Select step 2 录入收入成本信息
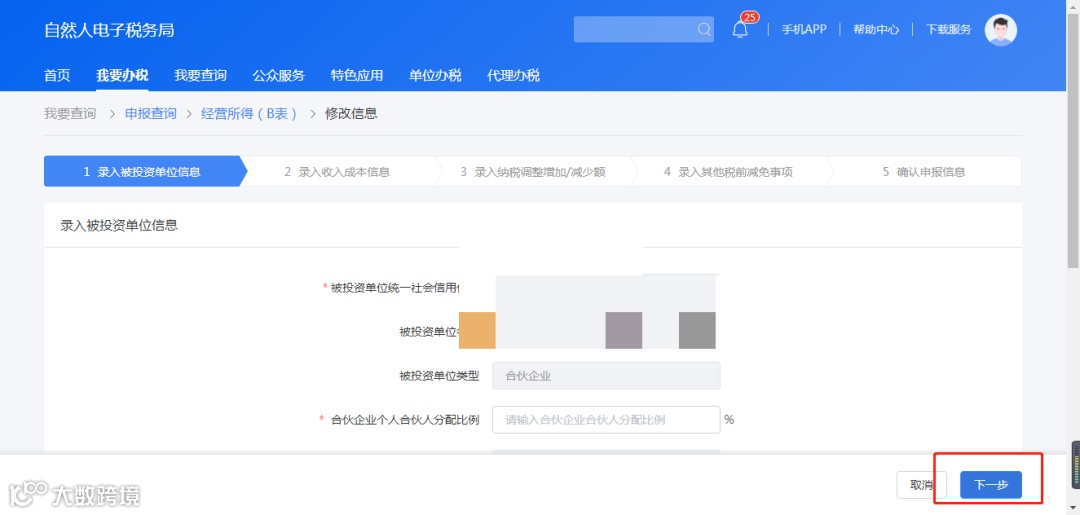1080x515 pixels. [x=337, y=171]
